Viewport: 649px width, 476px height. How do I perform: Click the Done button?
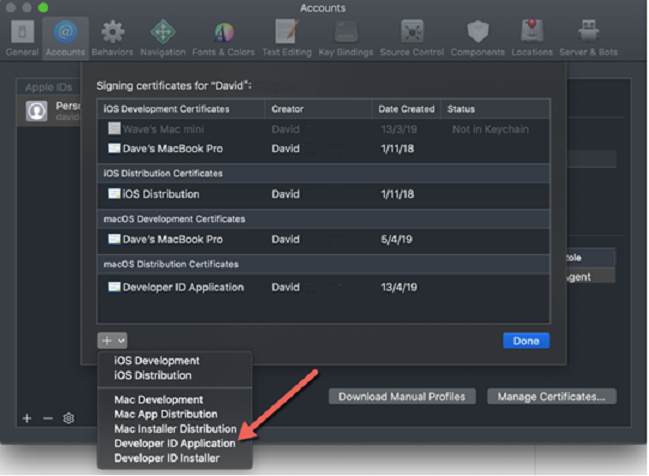pyautogui.click(x=526, y=341)
